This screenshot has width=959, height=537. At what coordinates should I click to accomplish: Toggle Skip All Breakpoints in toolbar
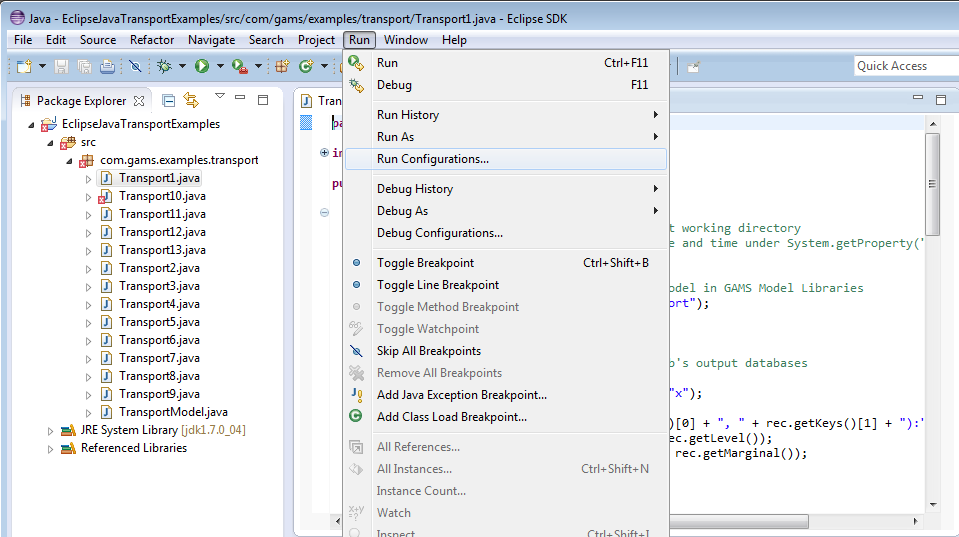pos(136,66)
